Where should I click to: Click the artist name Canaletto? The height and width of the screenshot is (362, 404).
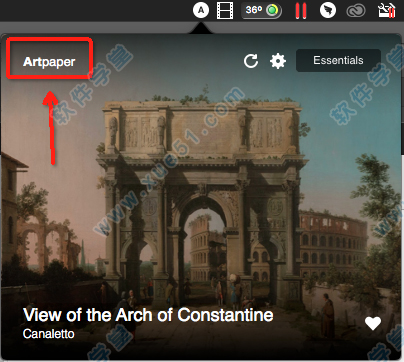[49, 334]
